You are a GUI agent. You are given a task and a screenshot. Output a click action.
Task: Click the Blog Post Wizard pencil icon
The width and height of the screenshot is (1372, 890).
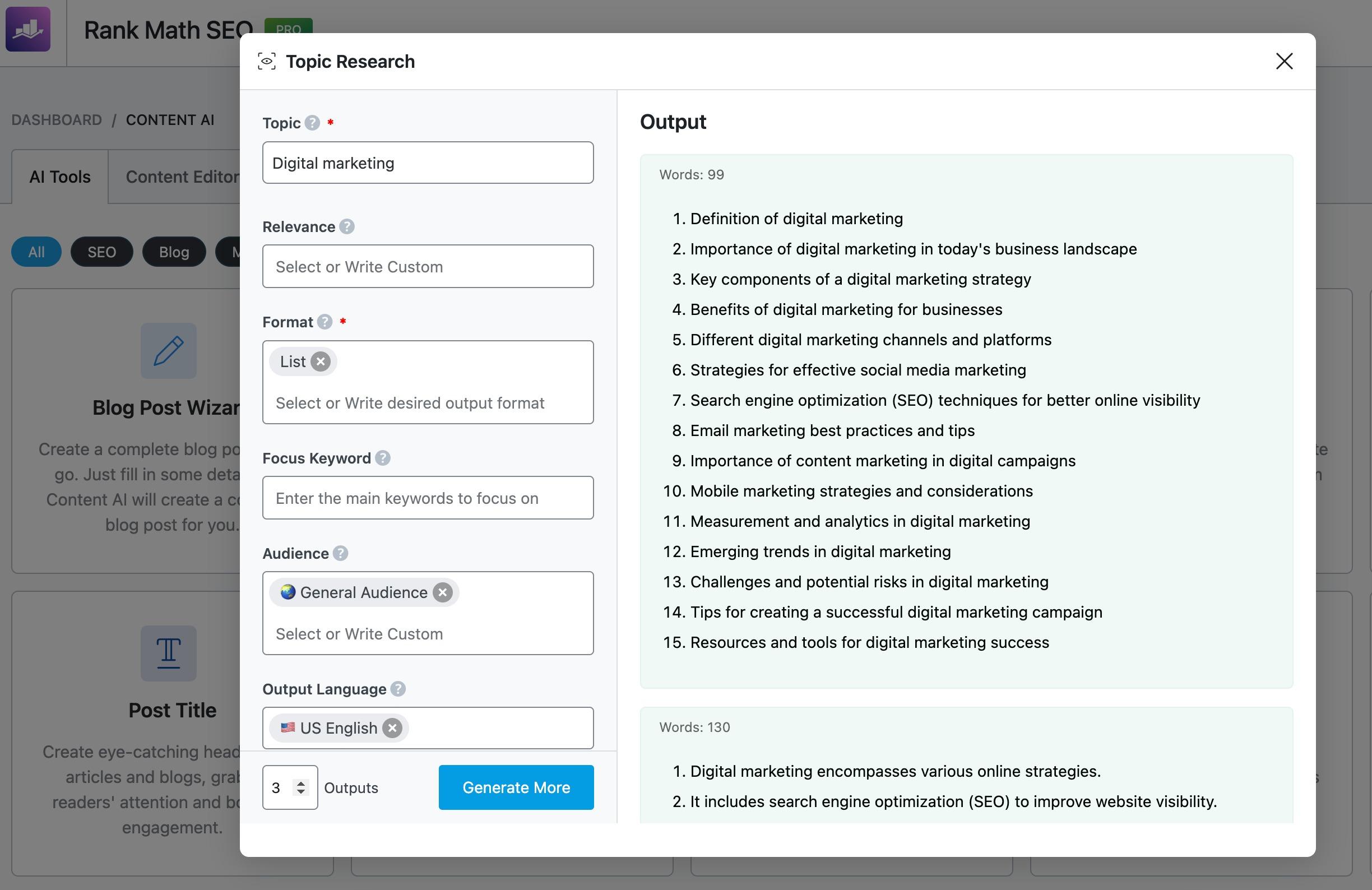click(x=168, y=350)
